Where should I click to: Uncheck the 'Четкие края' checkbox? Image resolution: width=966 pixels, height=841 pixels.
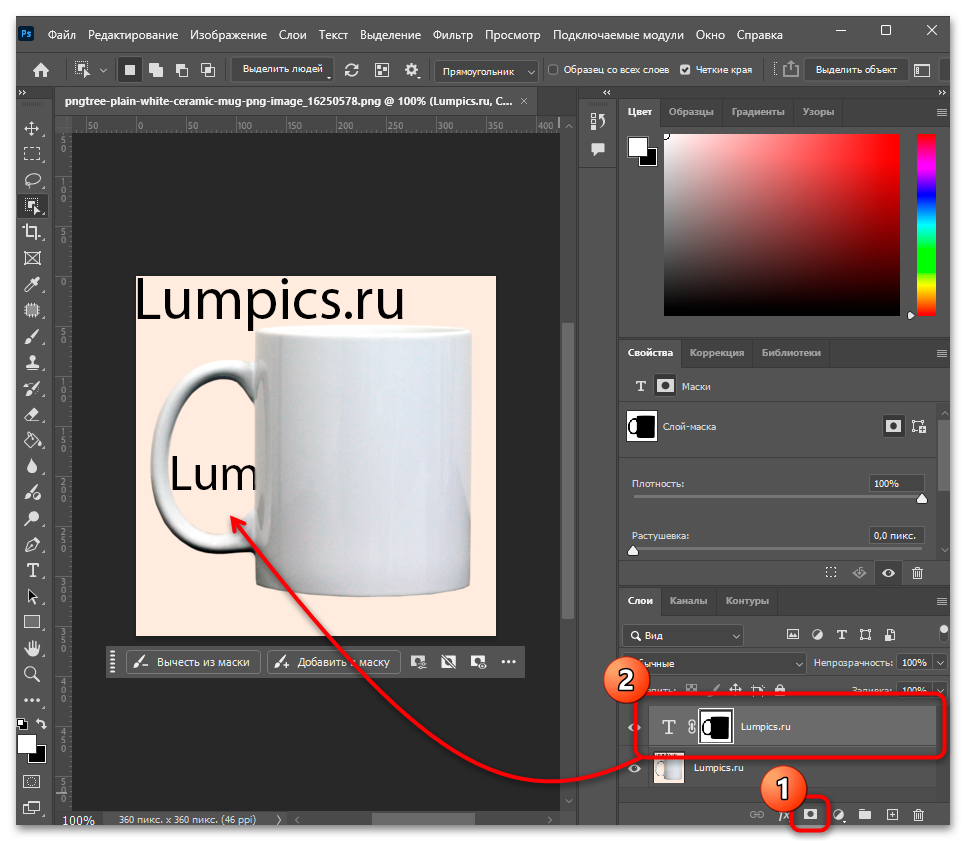tap(685, 70)
